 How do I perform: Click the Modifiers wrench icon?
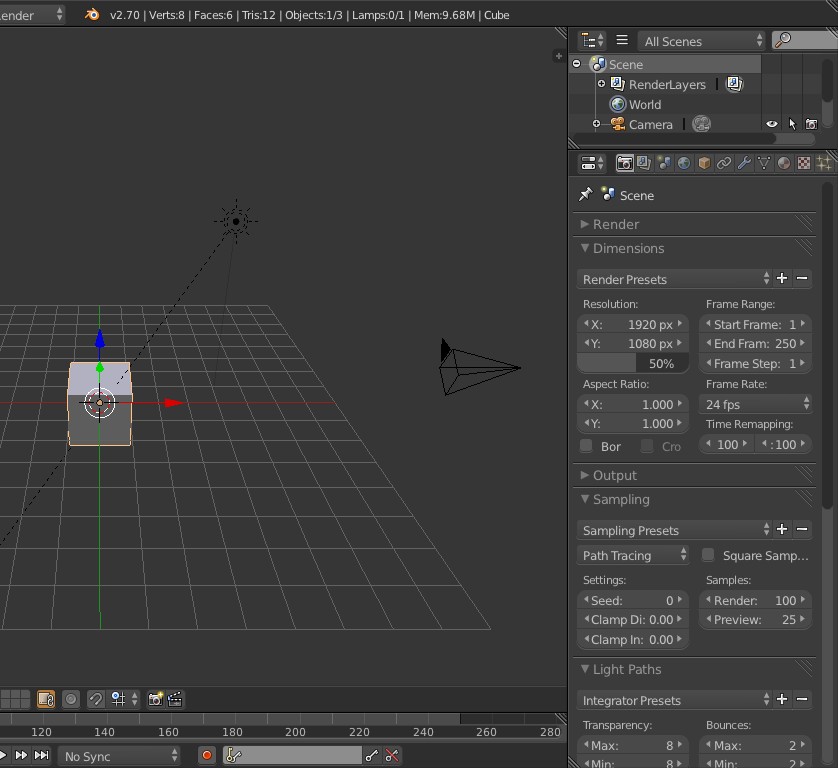pos(742,162)
